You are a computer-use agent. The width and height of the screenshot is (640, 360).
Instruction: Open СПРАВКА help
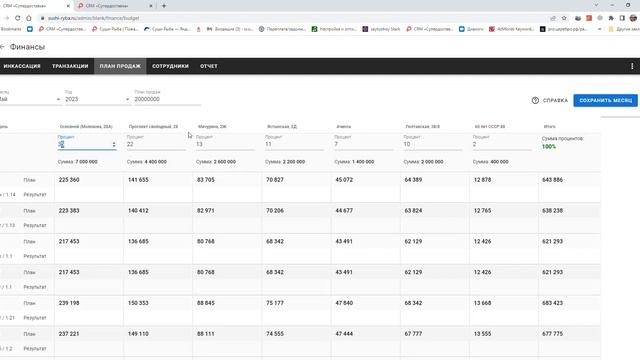550,100
